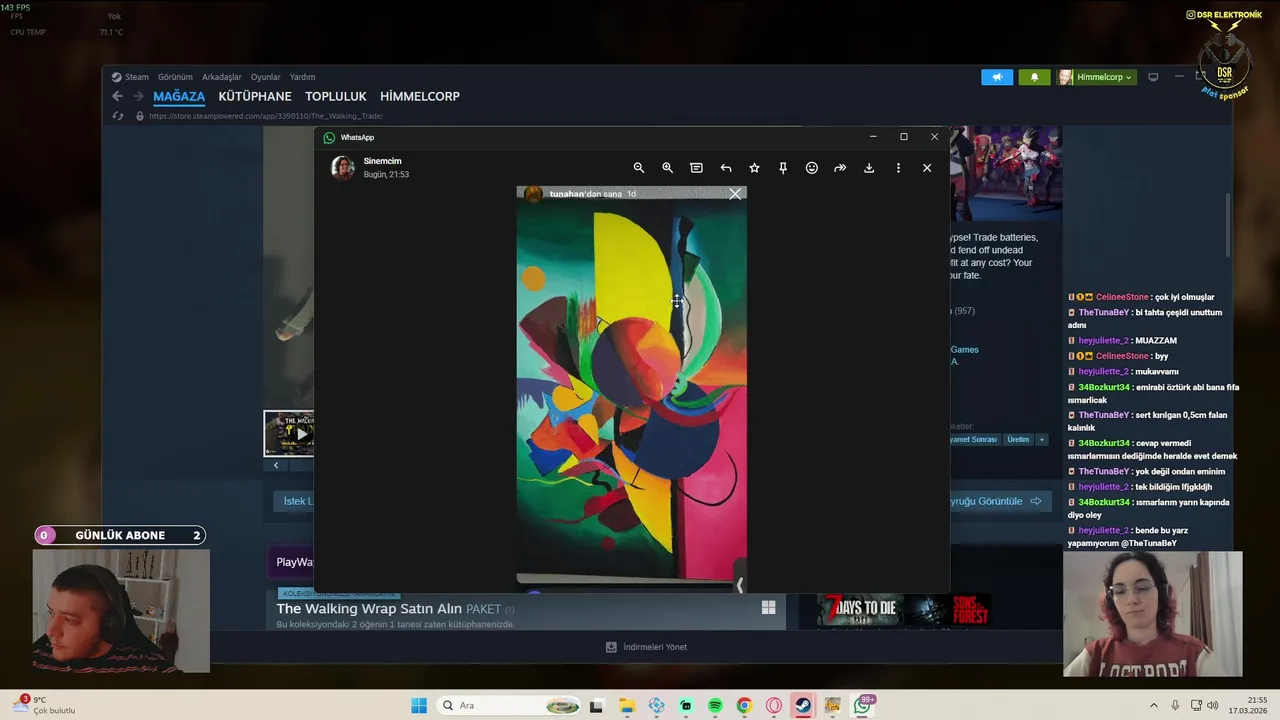1280x720 pixels.
Task: Click the Sinemcim contact avatar
Action: pyautogui.click(x=343, y=167)
